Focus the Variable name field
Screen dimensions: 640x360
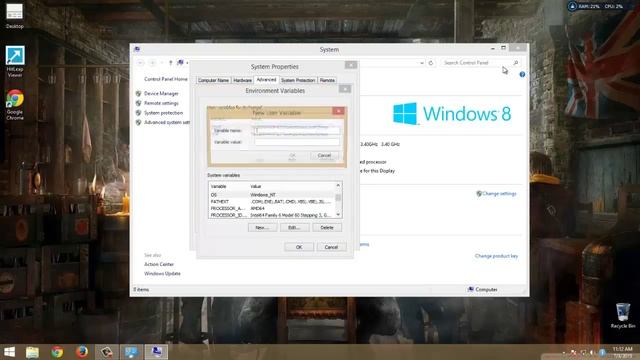tap(297, 131)
